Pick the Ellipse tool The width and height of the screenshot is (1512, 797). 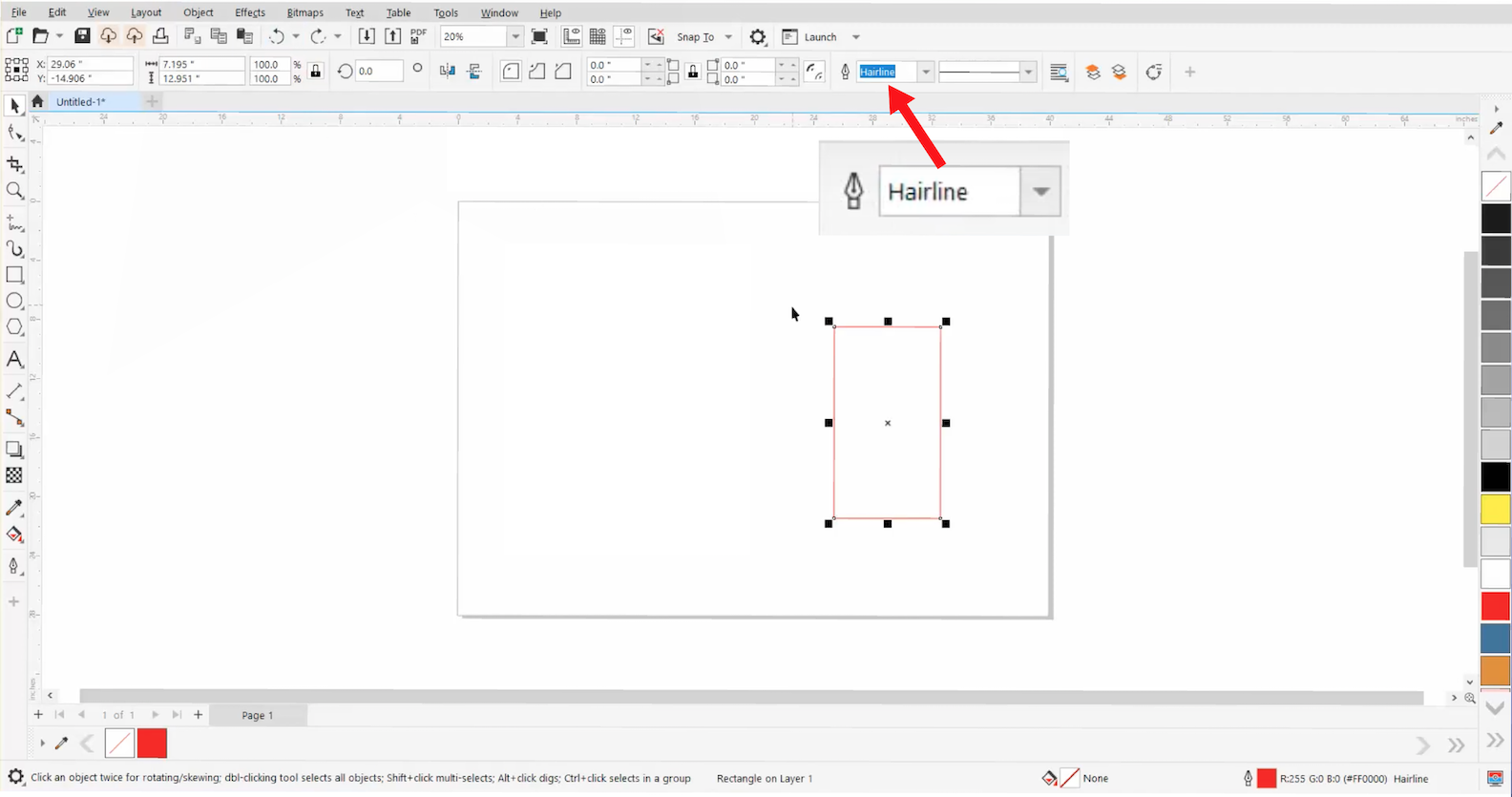pos(15,301)
